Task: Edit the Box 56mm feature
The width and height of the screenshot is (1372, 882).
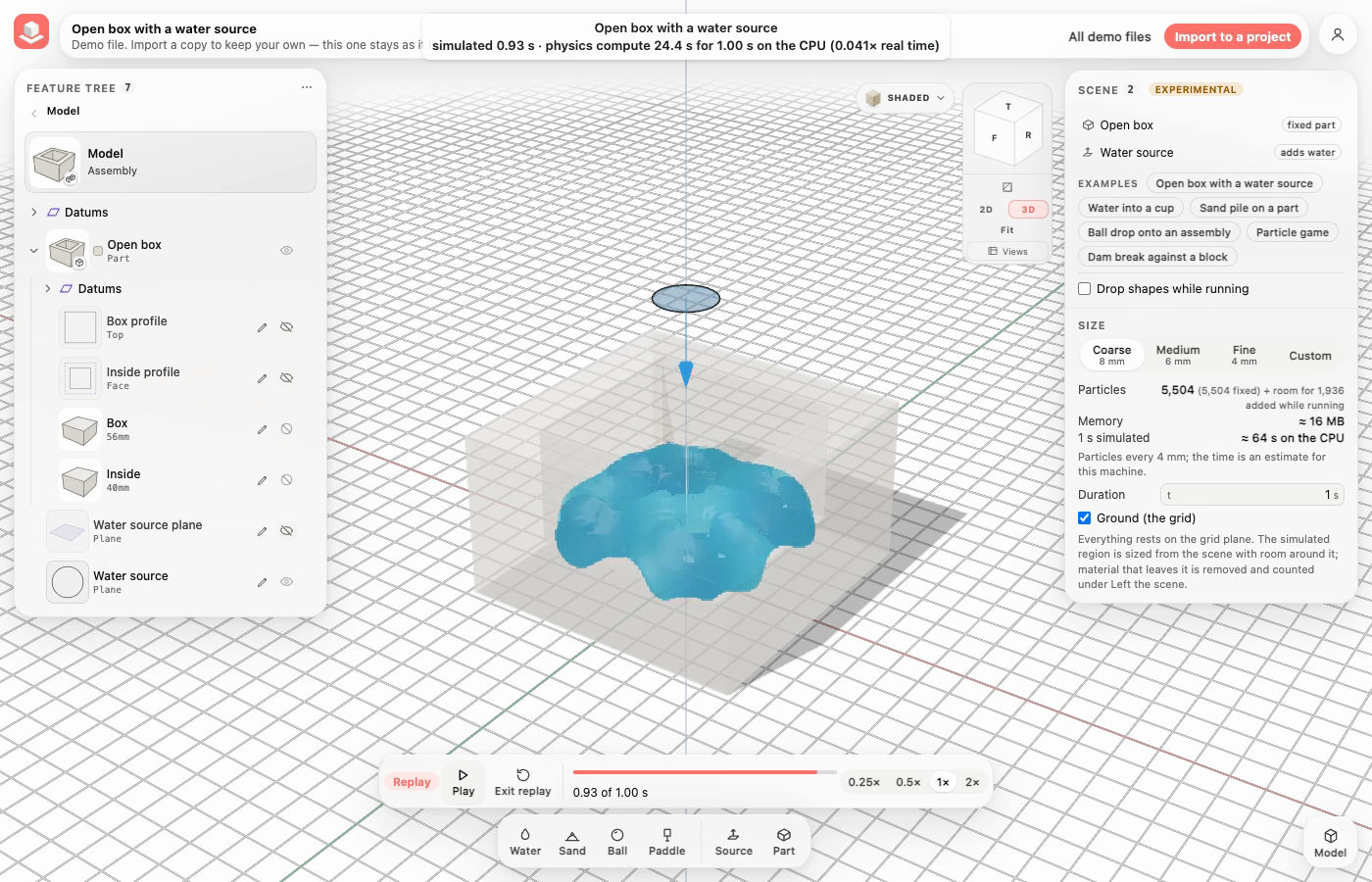Action: (262, 429)
